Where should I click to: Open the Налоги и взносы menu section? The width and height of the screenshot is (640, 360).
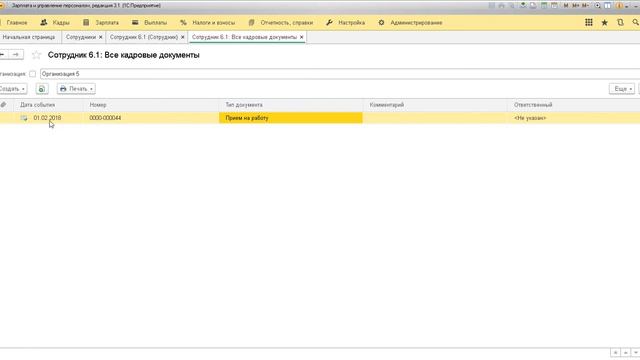208,22
